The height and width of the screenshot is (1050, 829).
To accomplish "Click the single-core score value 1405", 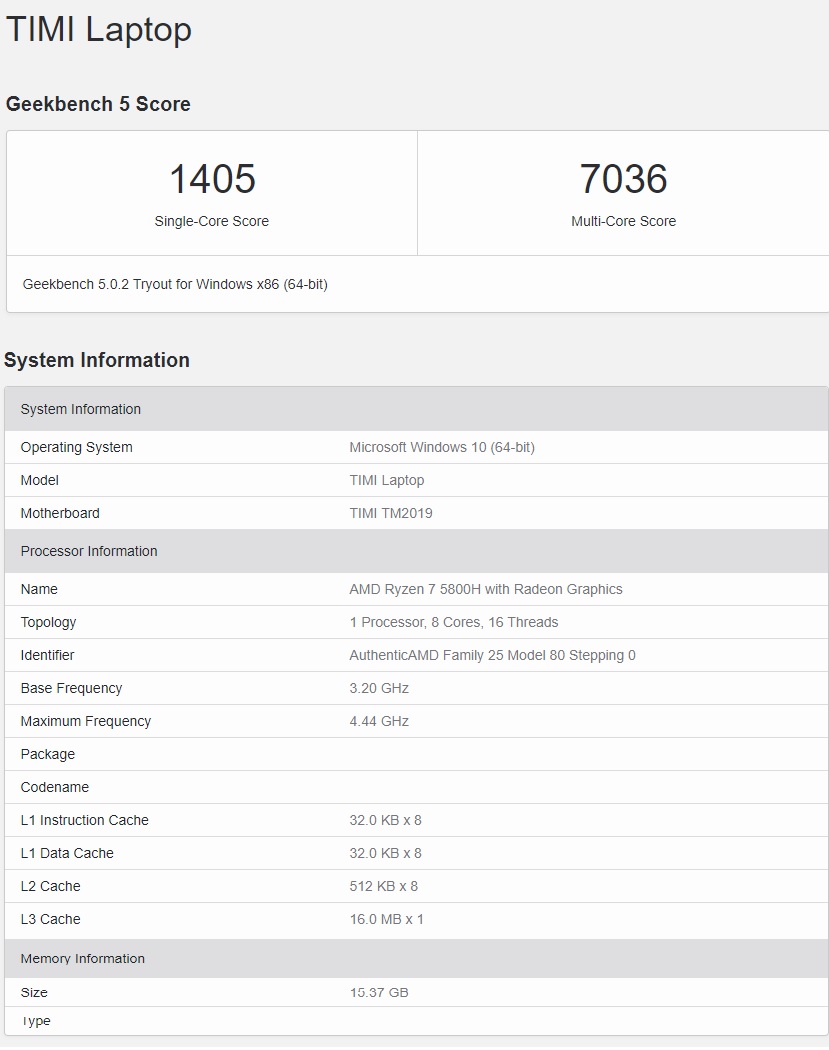I will (x=212, y=179).
